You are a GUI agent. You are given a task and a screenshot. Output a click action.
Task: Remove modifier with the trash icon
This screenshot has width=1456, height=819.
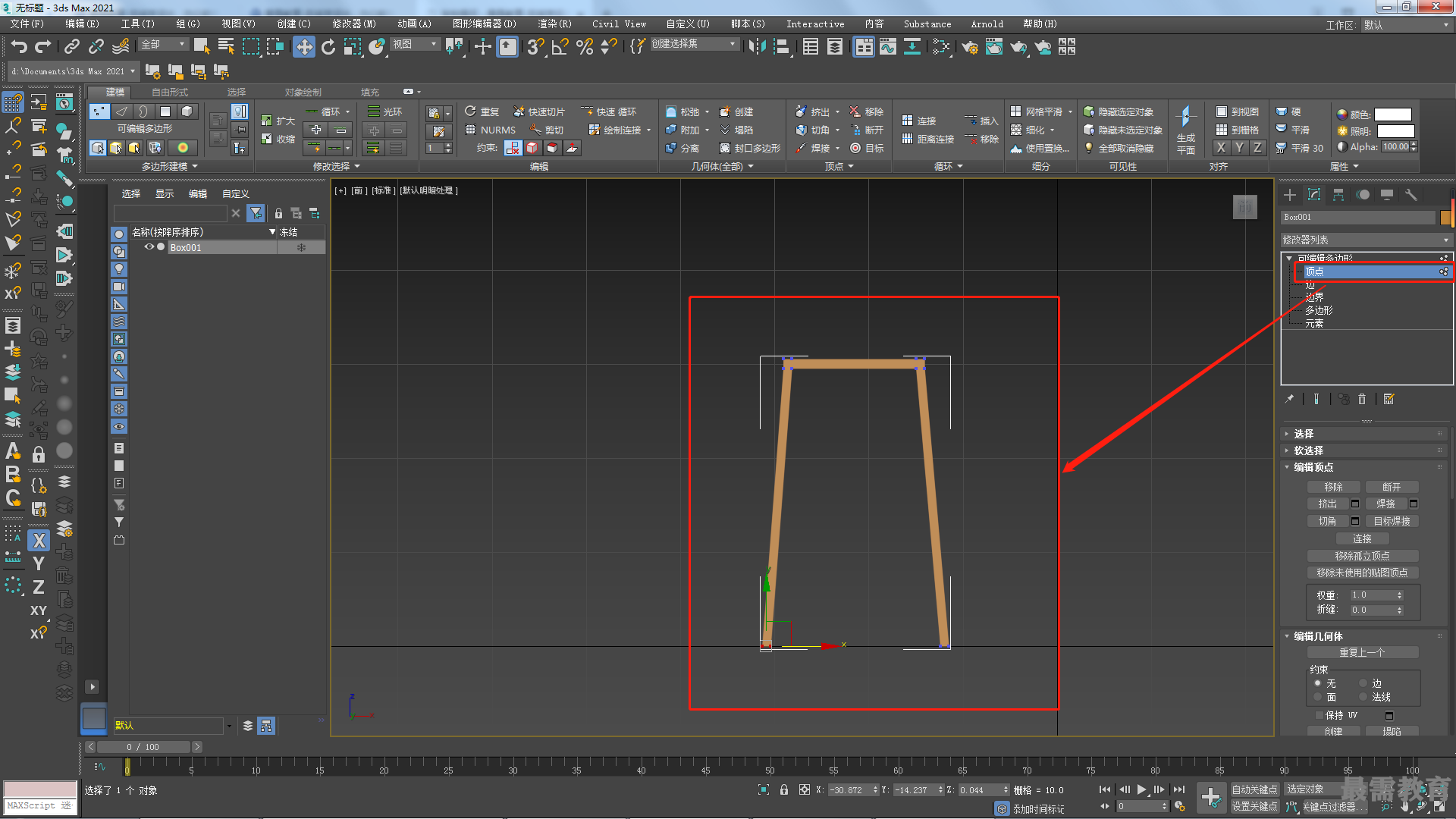(x=1362, y=399)
